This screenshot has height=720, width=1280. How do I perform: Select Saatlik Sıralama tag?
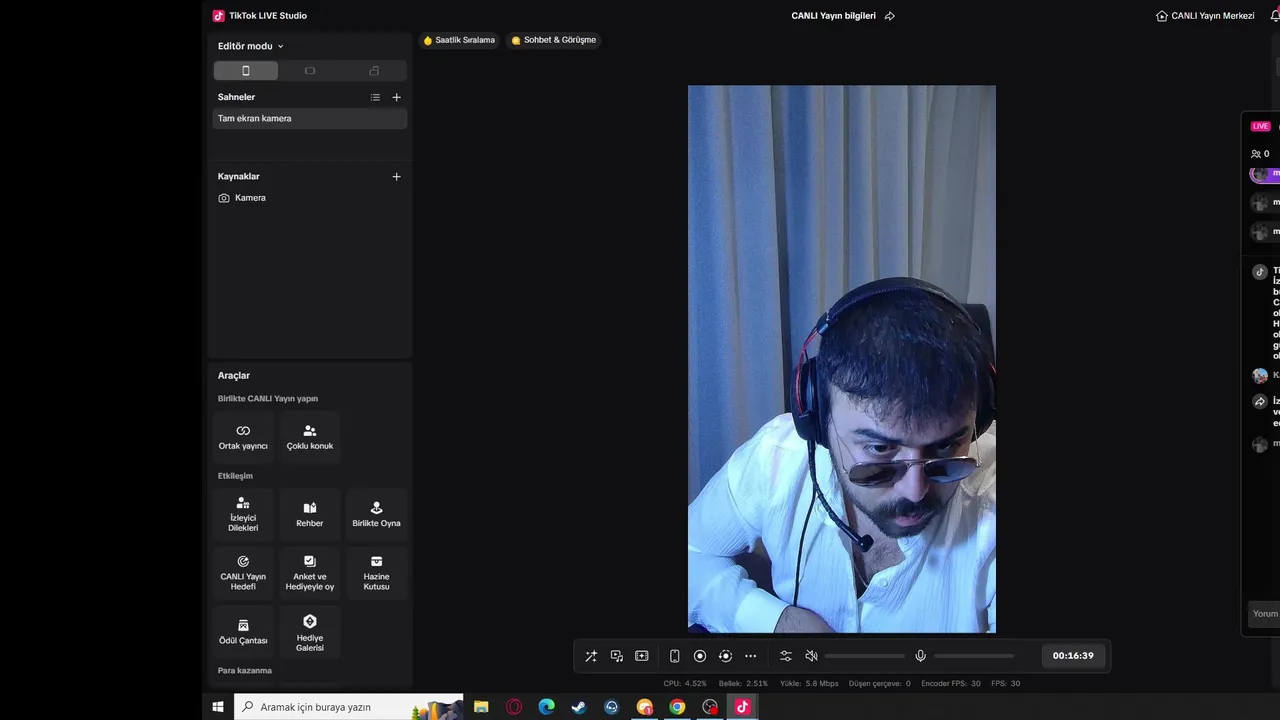point(459,40)
